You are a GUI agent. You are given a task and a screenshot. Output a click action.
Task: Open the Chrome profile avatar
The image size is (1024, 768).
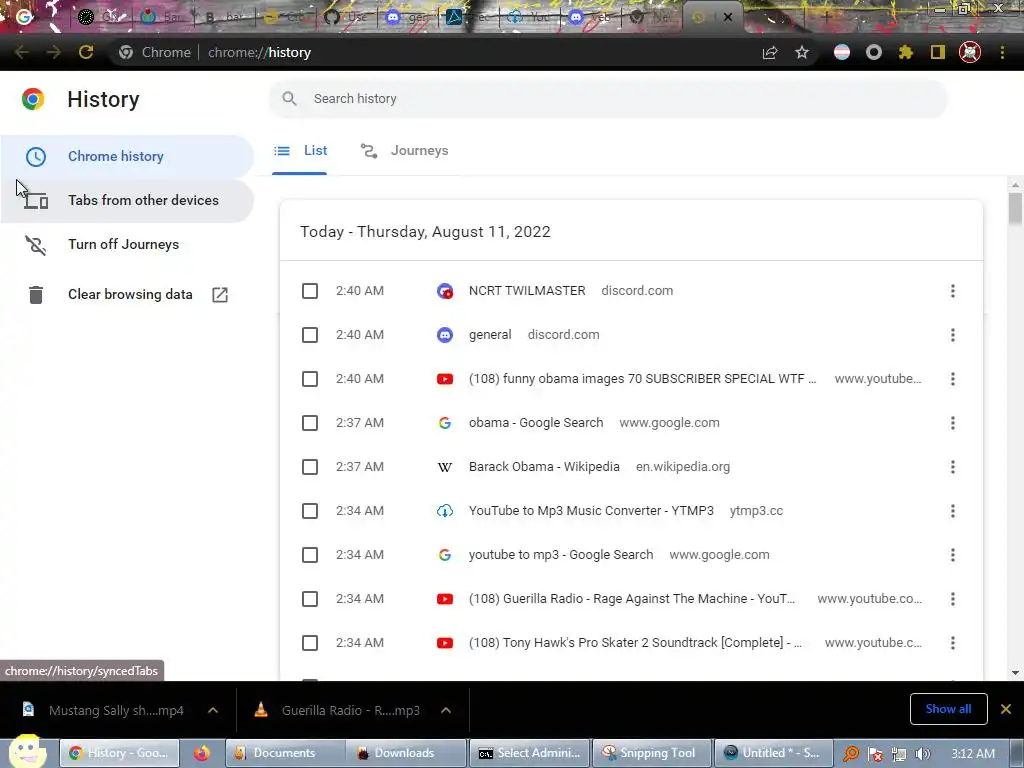(970, 52)
